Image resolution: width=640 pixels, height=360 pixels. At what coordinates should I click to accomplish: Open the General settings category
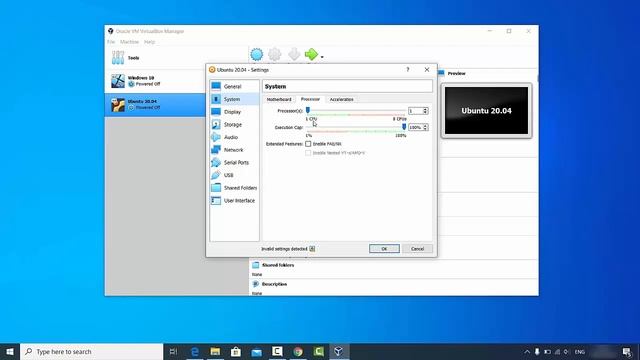click(234, 87)
